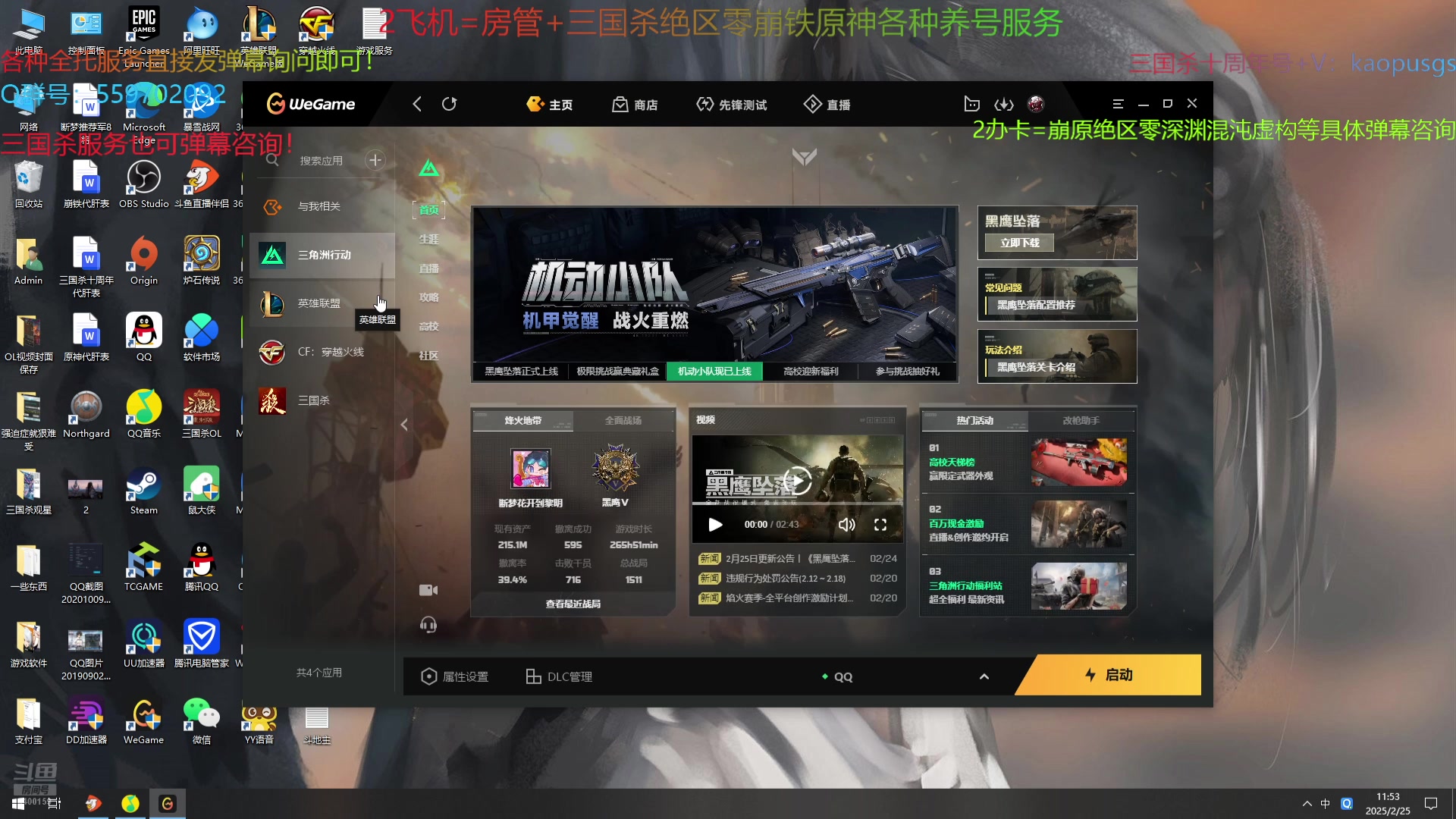Switch to the 直播 side tab

point(429,268)
